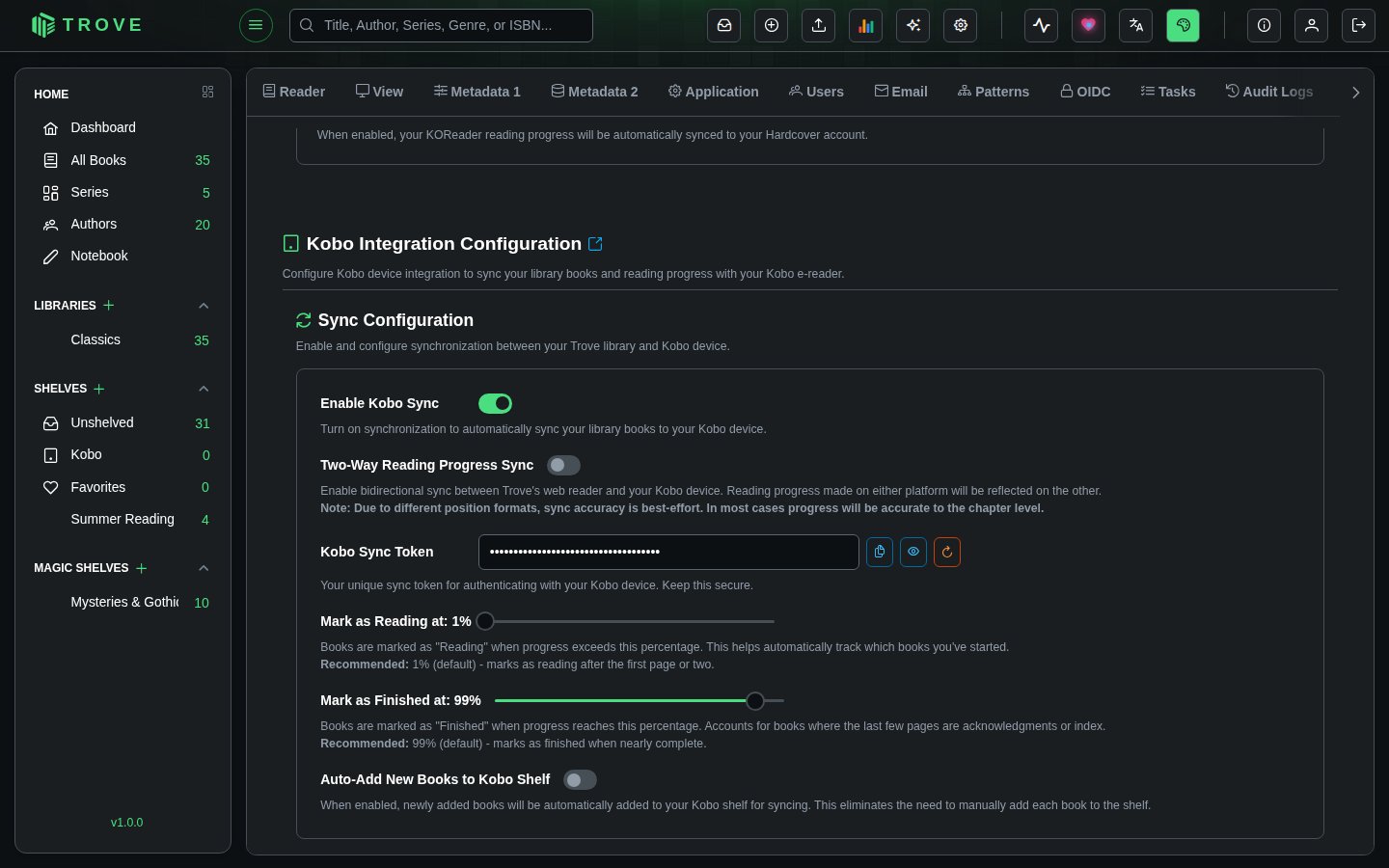Show more settings tabs with right arrow
This screenshot has height=868, width=1389.
pos(1355,93)
